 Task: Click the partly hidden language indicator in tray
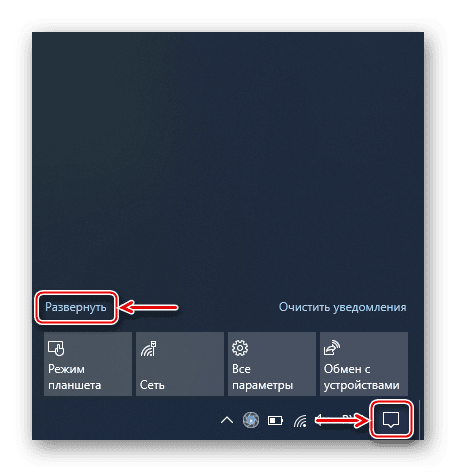pyautogui.click(x=348, y=418)
